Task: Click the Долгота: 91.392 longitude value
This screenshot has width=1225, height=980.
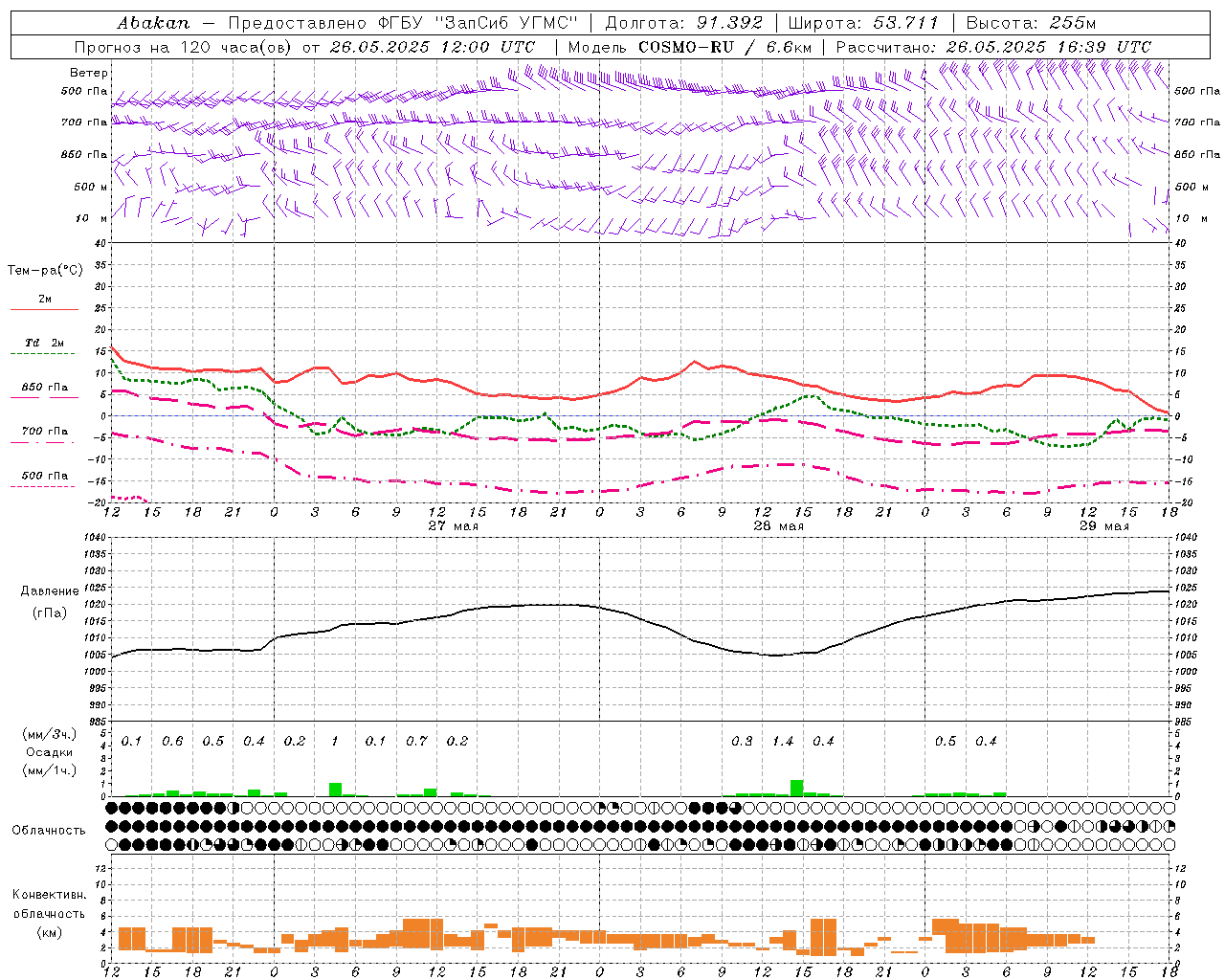Action: [684, 23]
